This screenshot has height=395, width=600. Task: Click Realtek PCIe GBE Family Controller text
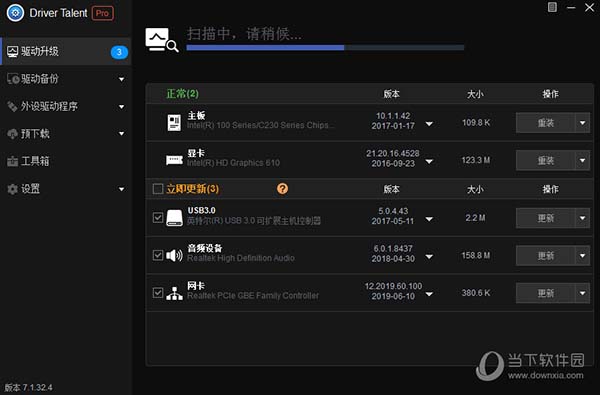coord(253,295)
